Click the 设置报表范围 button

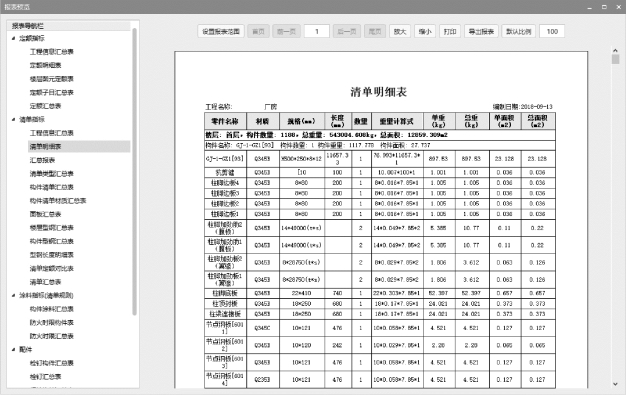click(x=221, y=32)
